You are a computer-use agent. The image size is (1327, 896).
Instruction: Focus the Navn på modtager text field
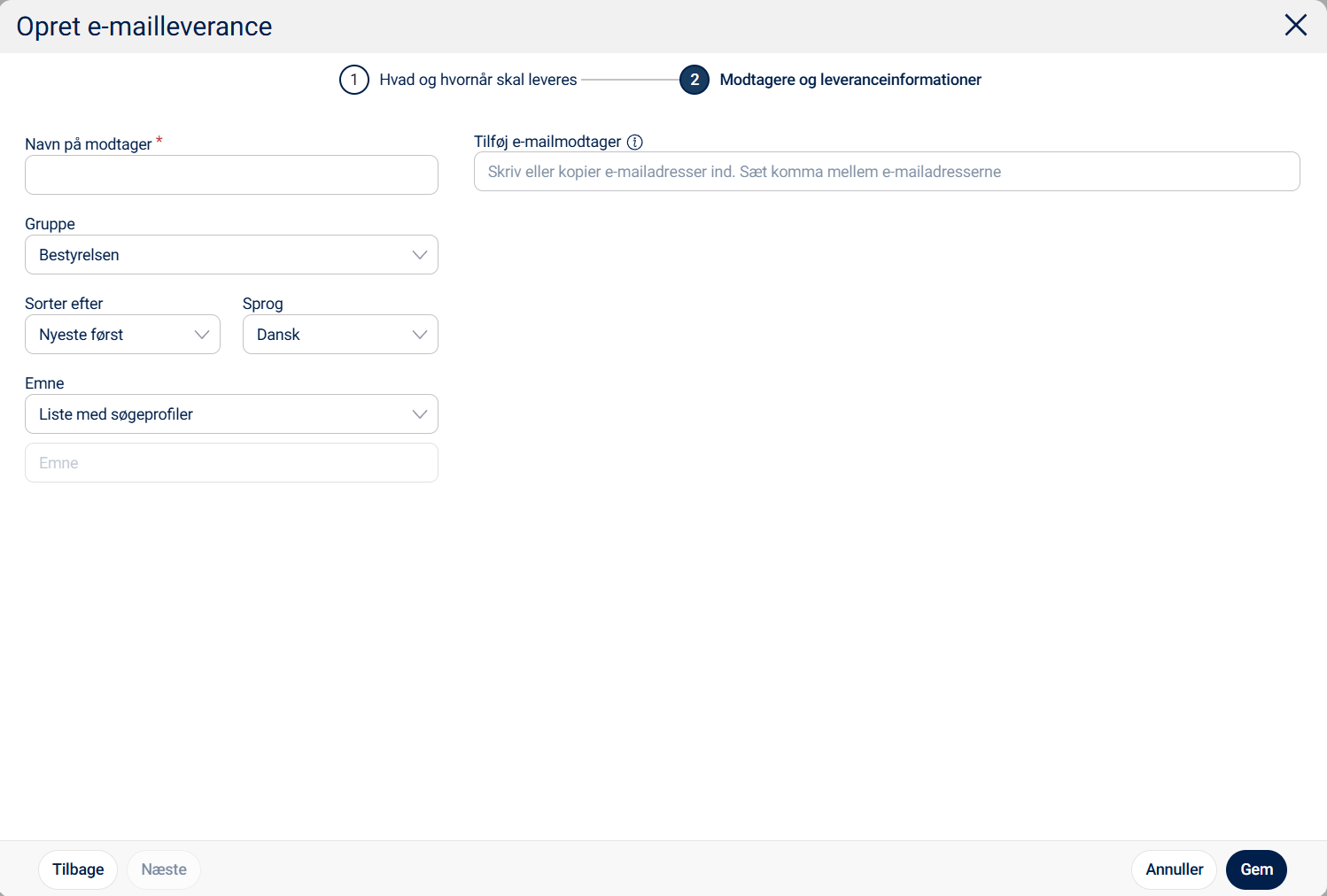click(231, 175)
